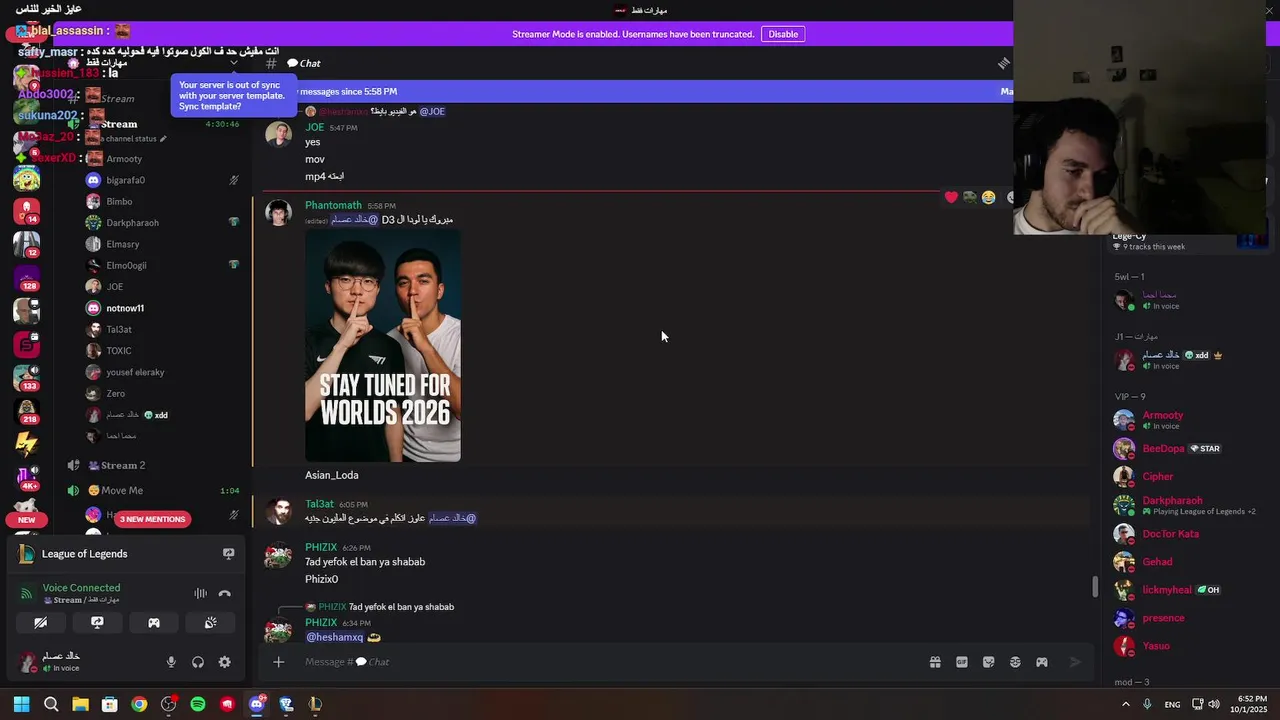Open Yasuo in member list

point(1156,646)
